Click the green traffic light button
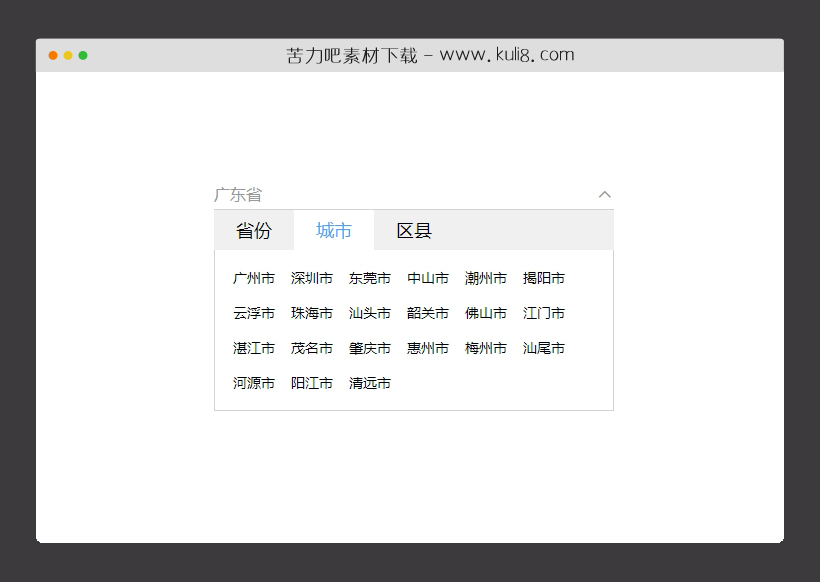The image size is (820, 582). coord(84,55)
